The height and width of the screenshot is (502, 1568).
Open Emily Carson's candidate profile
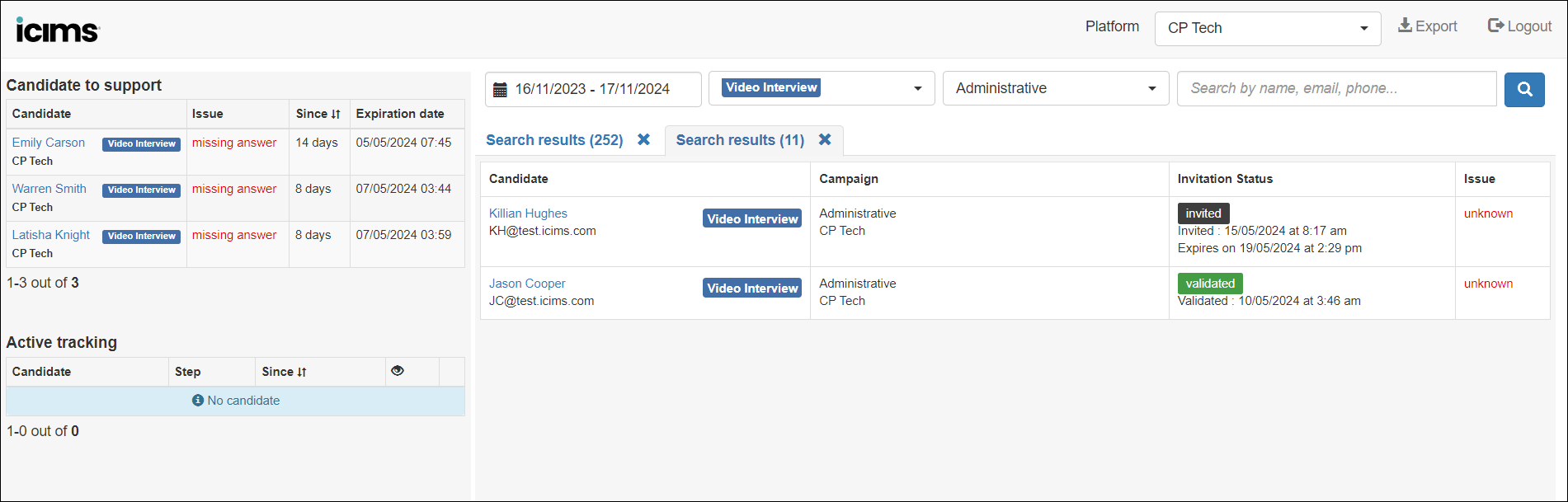click(49, 143)
